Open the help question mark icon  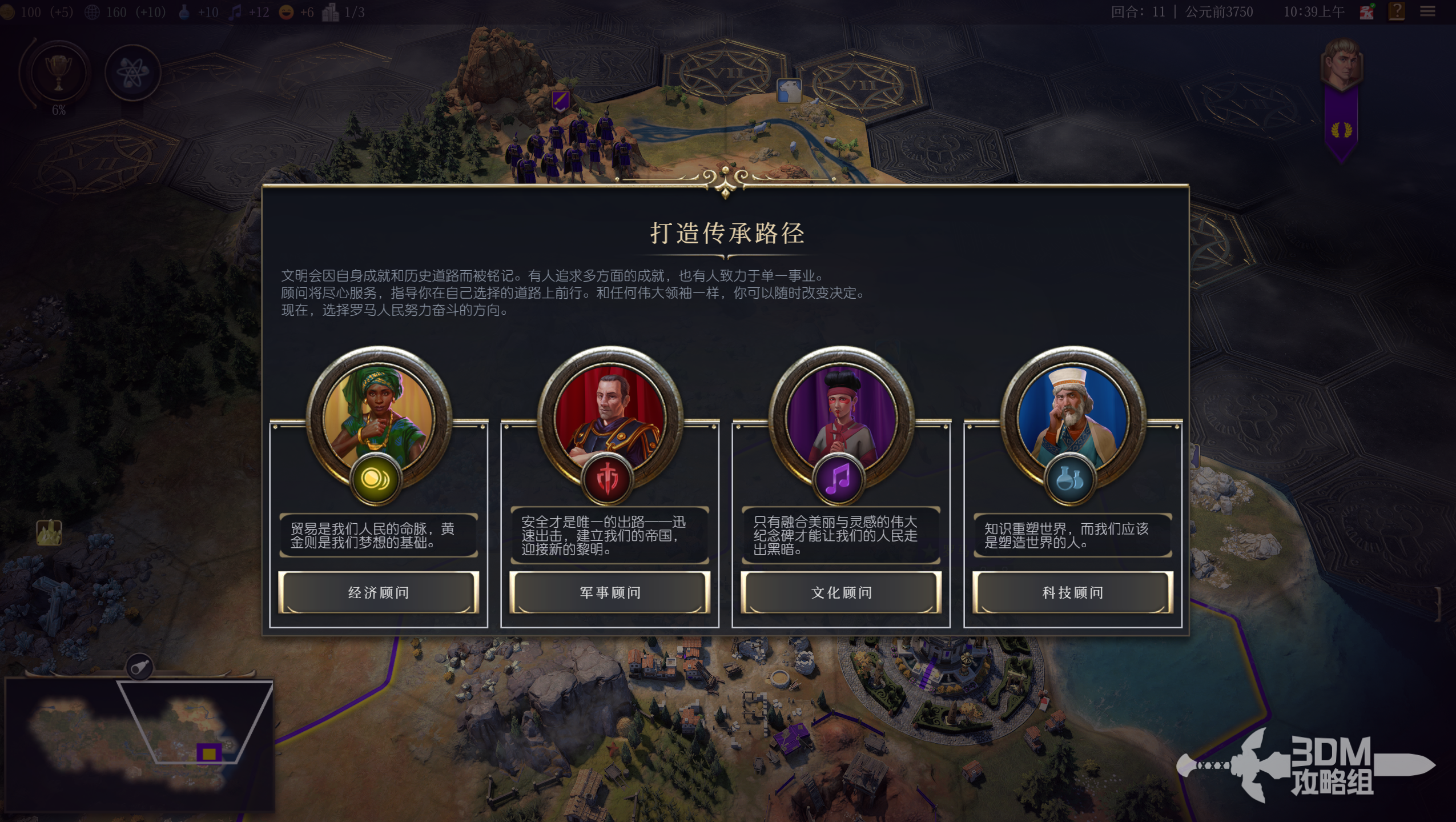pyautogui.click(x=1396, y=11)
